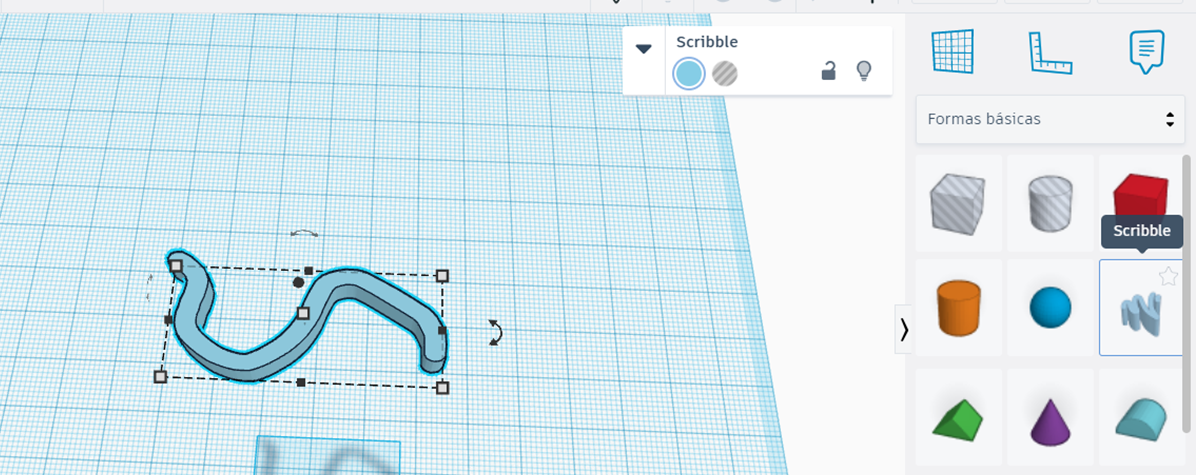Switch shape to striped hole mode
Image resolution: width=1196 pixels, height=475 pixels.
coord(725,74)
